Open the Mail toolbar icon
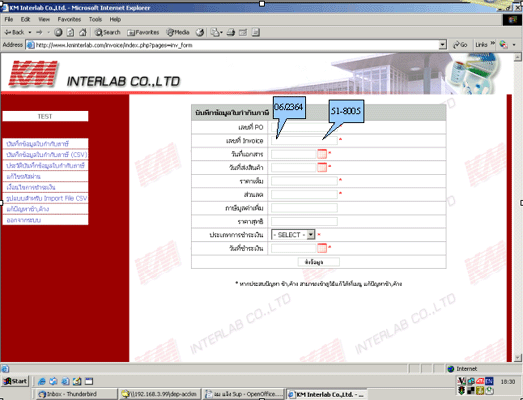Image resolution: width=523 pixels, height=400 pixels. (217, 32)
